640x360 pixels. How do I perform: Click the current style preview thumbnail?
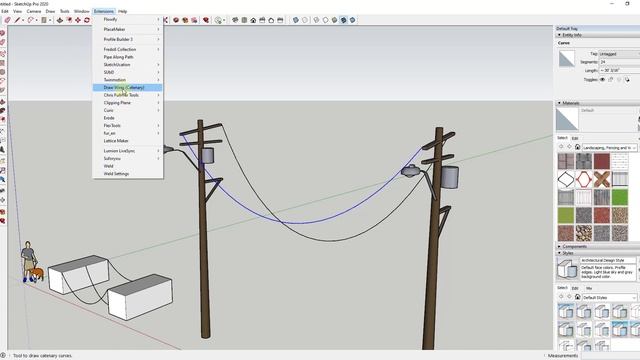(567, 269)
